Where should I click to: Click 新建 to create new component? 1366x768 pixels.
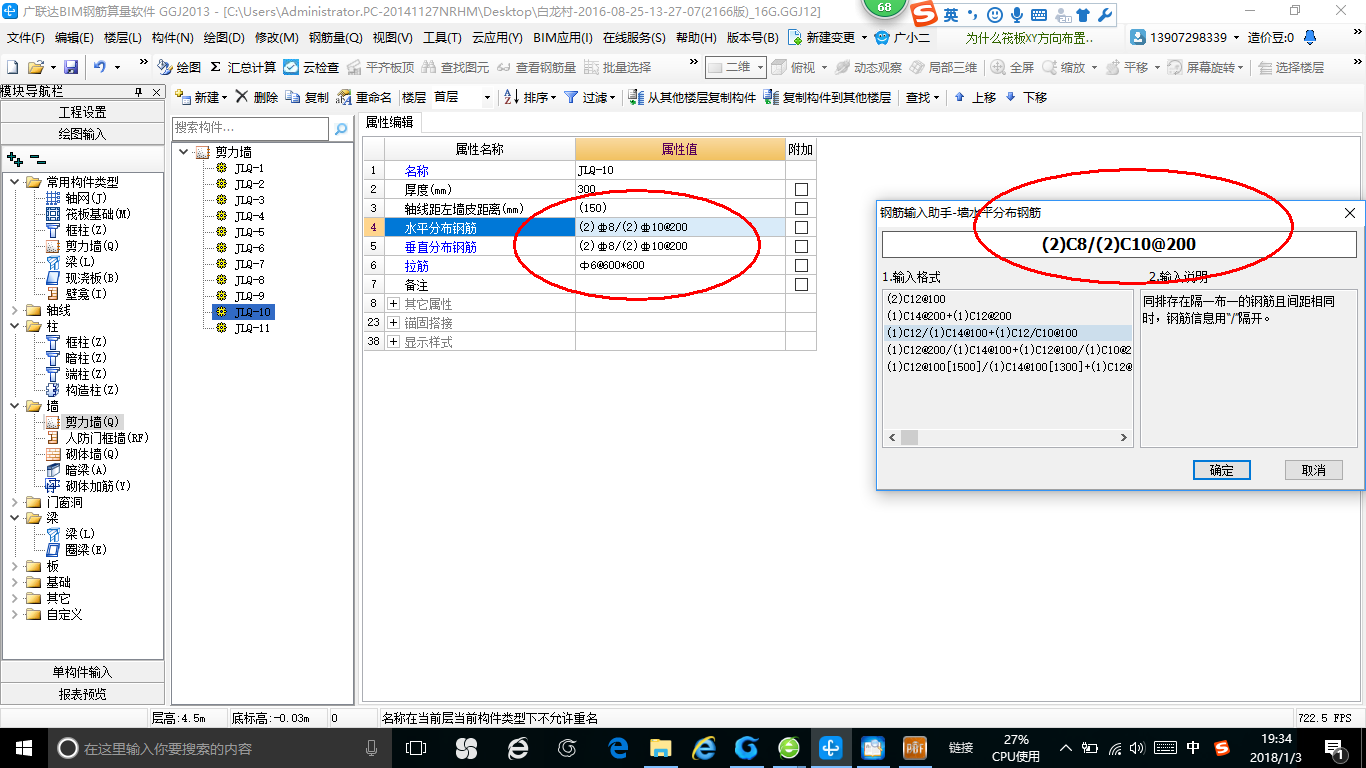coord(200,97)
